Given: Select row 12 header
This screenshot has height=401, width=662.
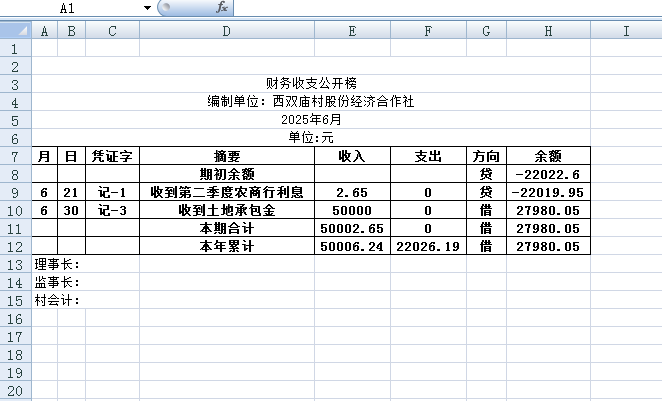Looking at the screenshot, I should [16, 246].
